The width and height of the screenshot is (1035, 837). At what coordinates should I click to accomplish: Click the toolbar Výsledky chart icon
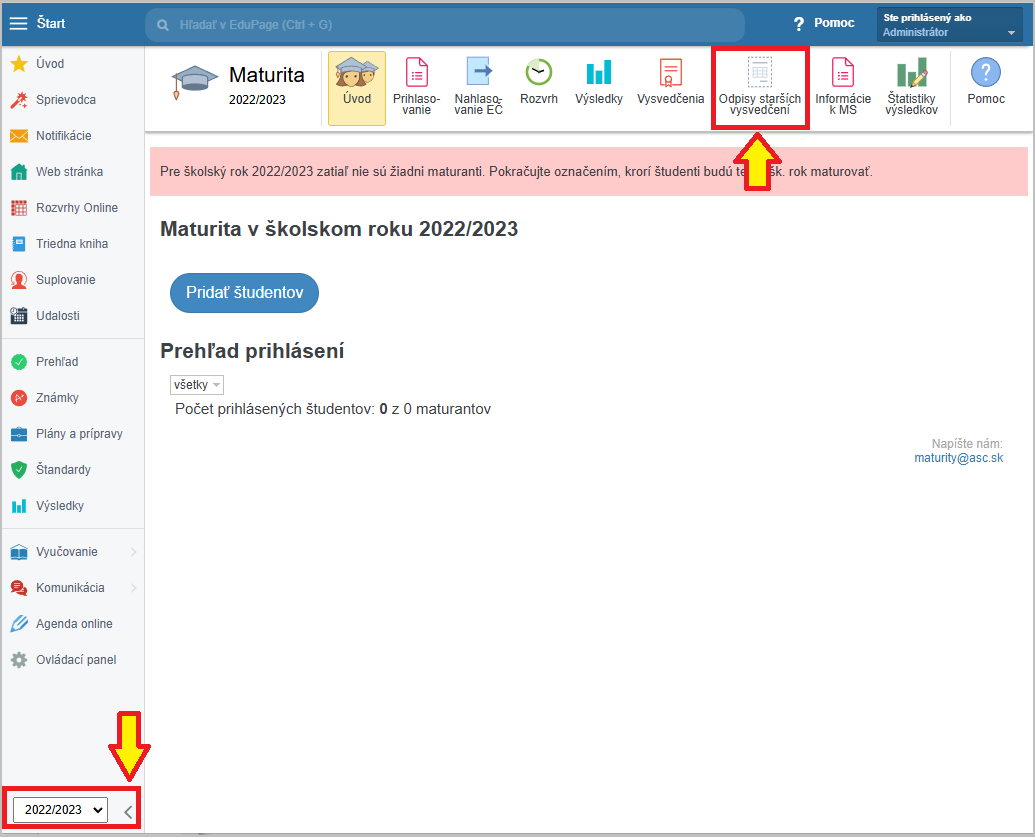[x=599, y=72]
